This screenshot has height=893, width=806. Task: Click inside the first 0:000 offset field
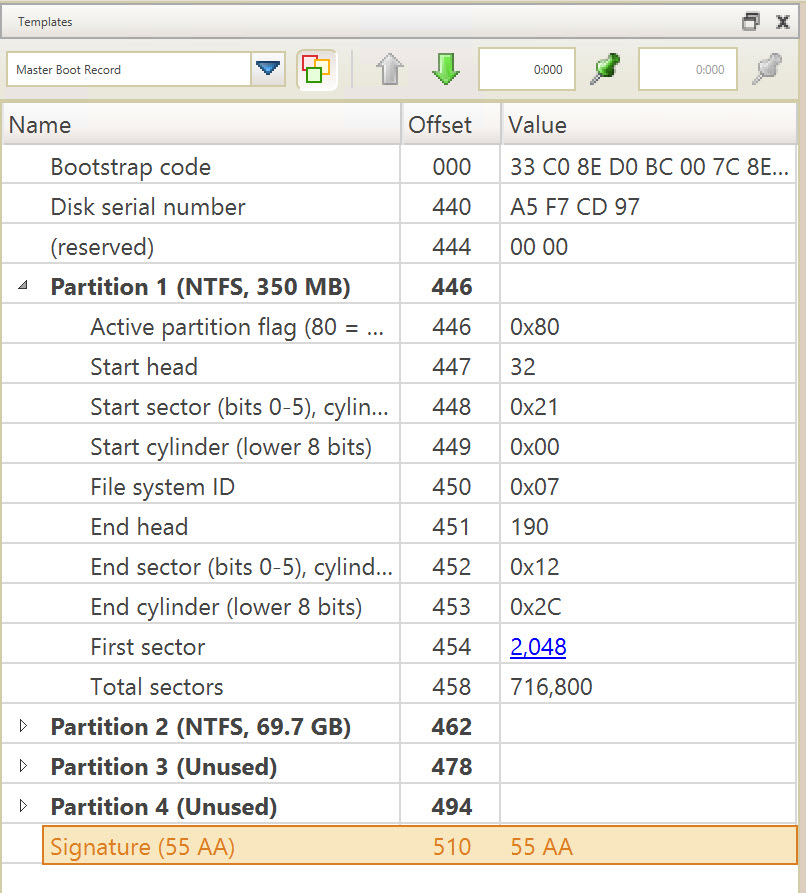pyautogui.click(x=527, y=69)
